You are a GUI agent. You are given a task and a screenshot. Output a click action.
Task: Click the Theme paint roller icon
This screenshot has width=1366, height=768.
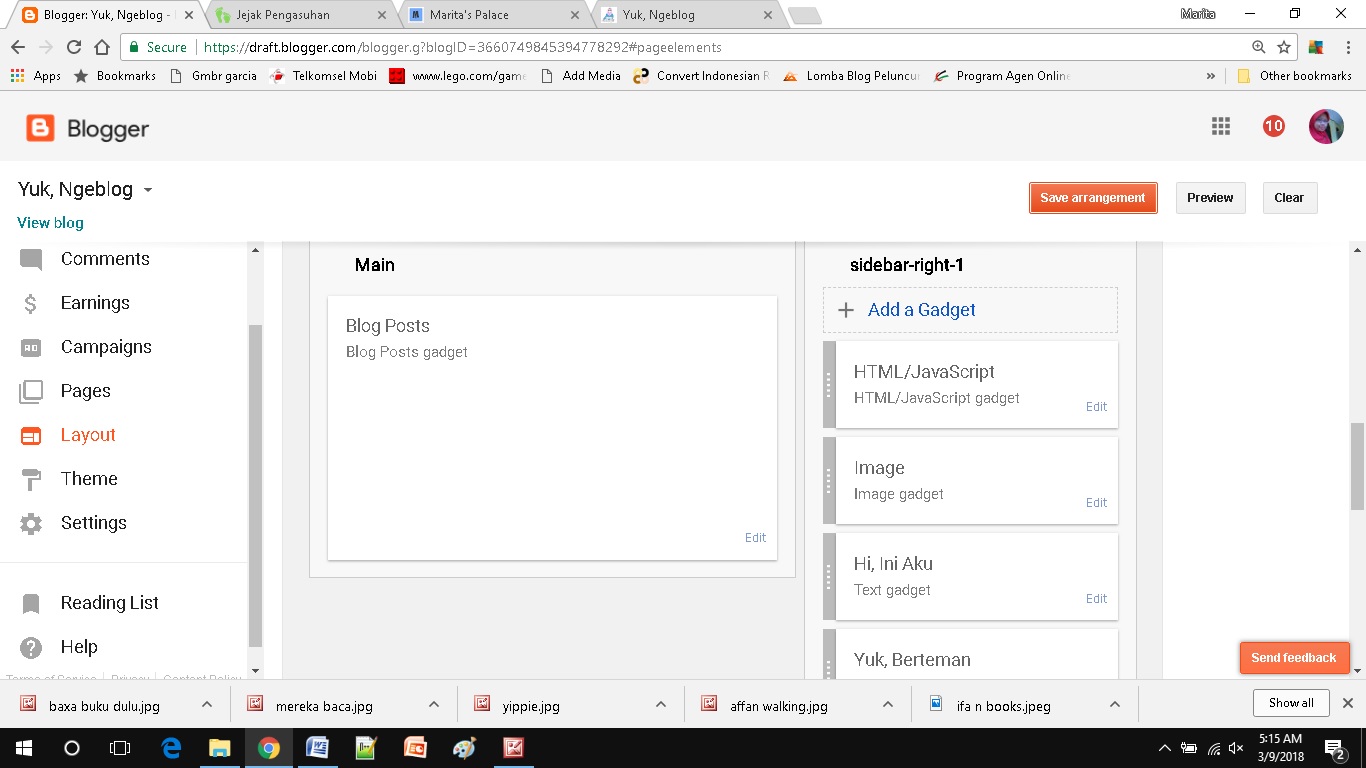click(x=31, y=479)
